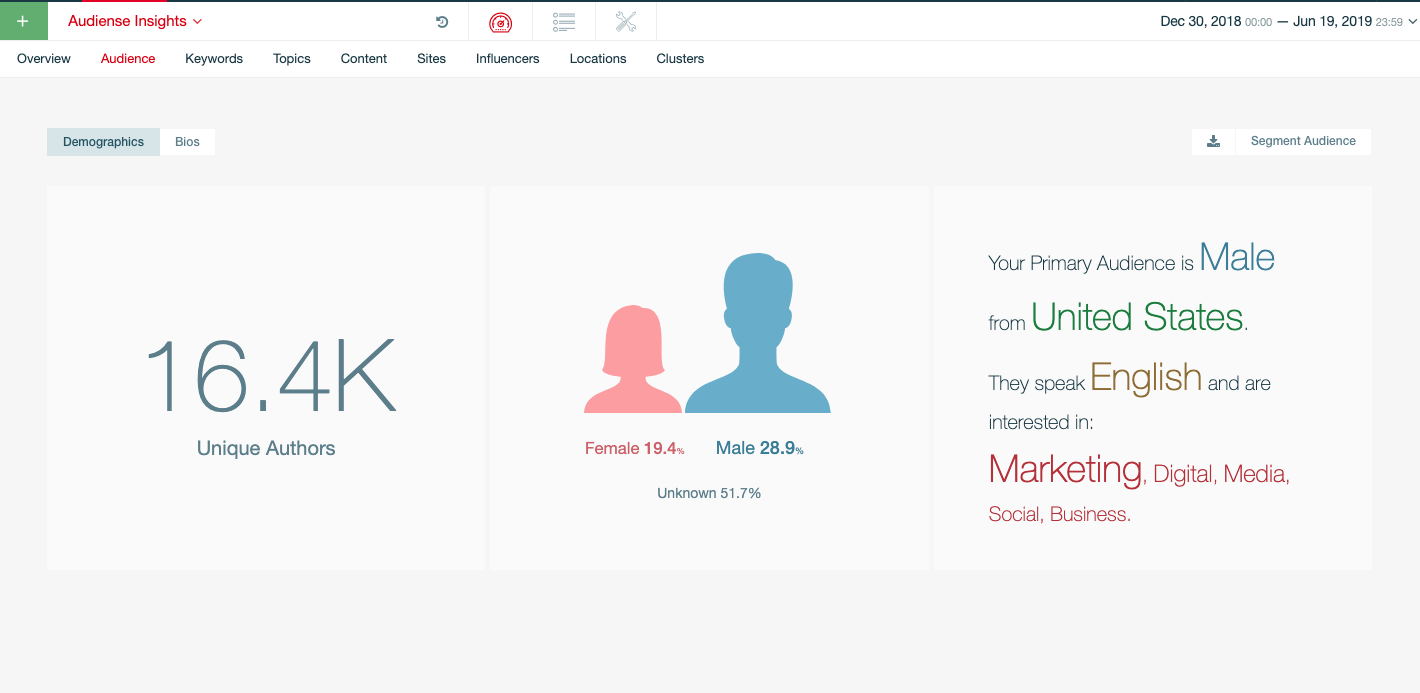Go to the Overview tab
Viewport: 1420px width, 693px height.
(x=44, y=59)
